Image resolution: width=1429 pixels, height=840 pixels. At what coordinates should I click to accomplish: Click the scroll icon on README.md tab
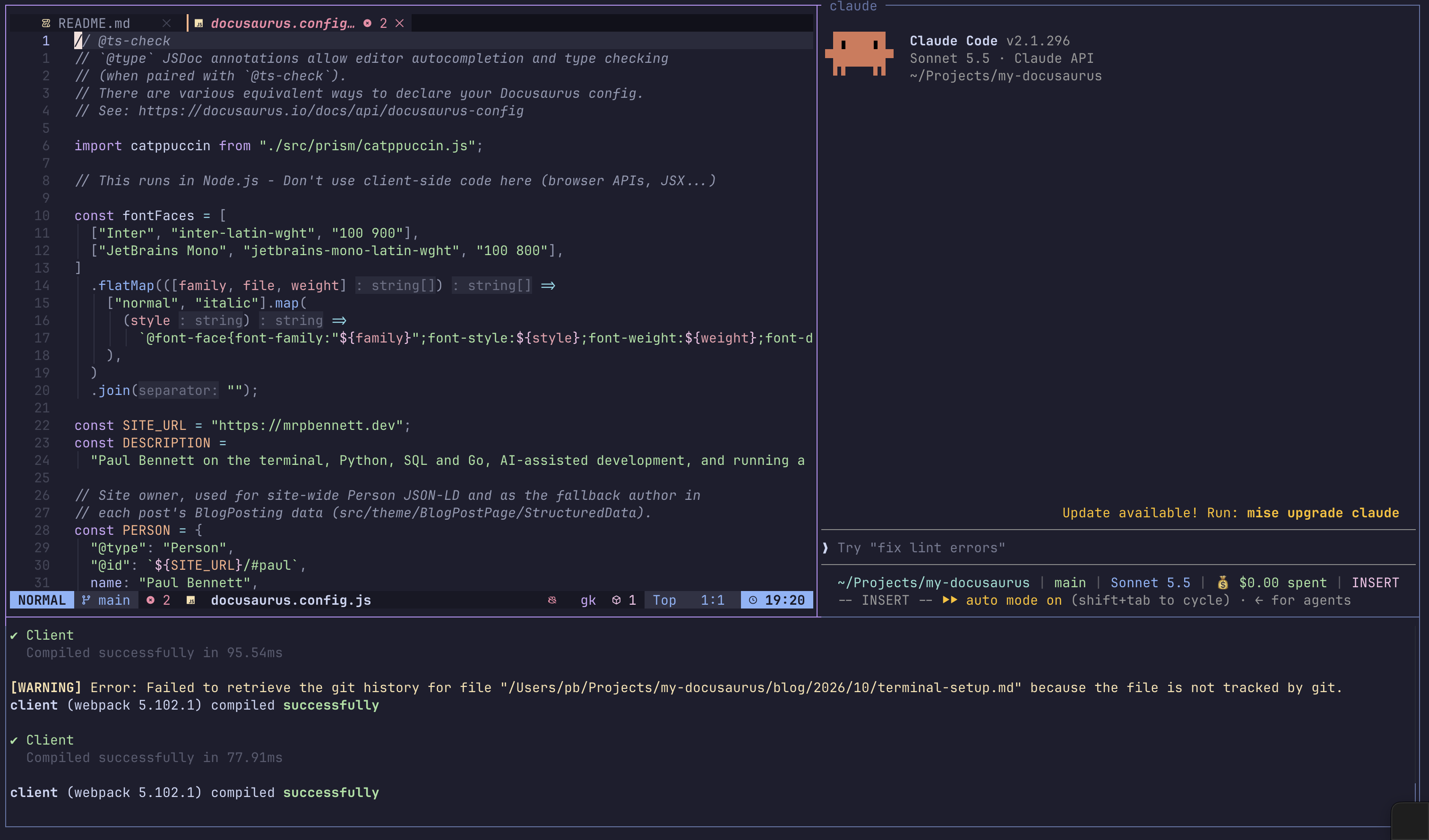click(x=46, y=23)
